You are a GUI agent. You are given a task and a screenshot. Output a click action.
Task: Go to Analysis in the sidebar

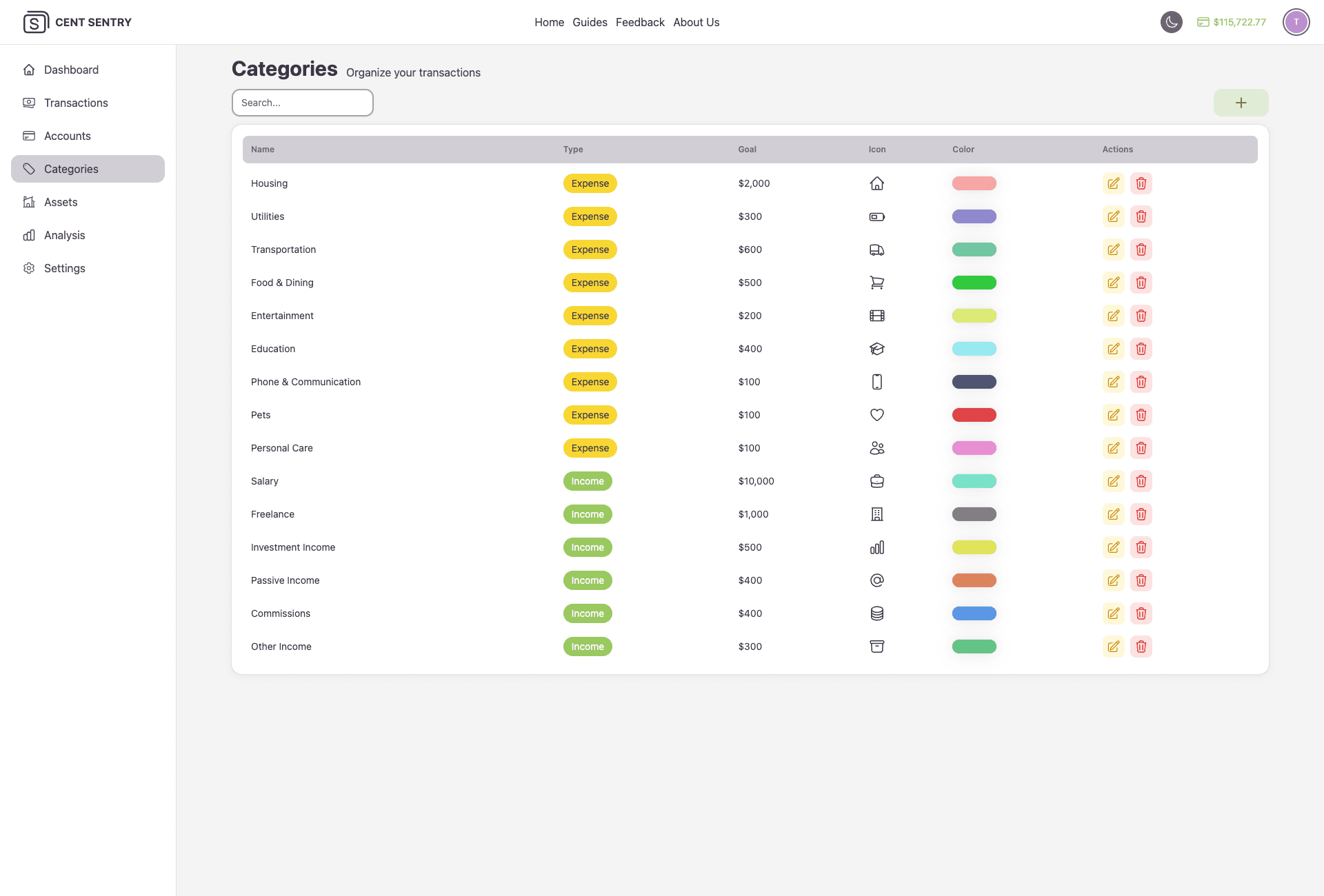pos(64,235)
